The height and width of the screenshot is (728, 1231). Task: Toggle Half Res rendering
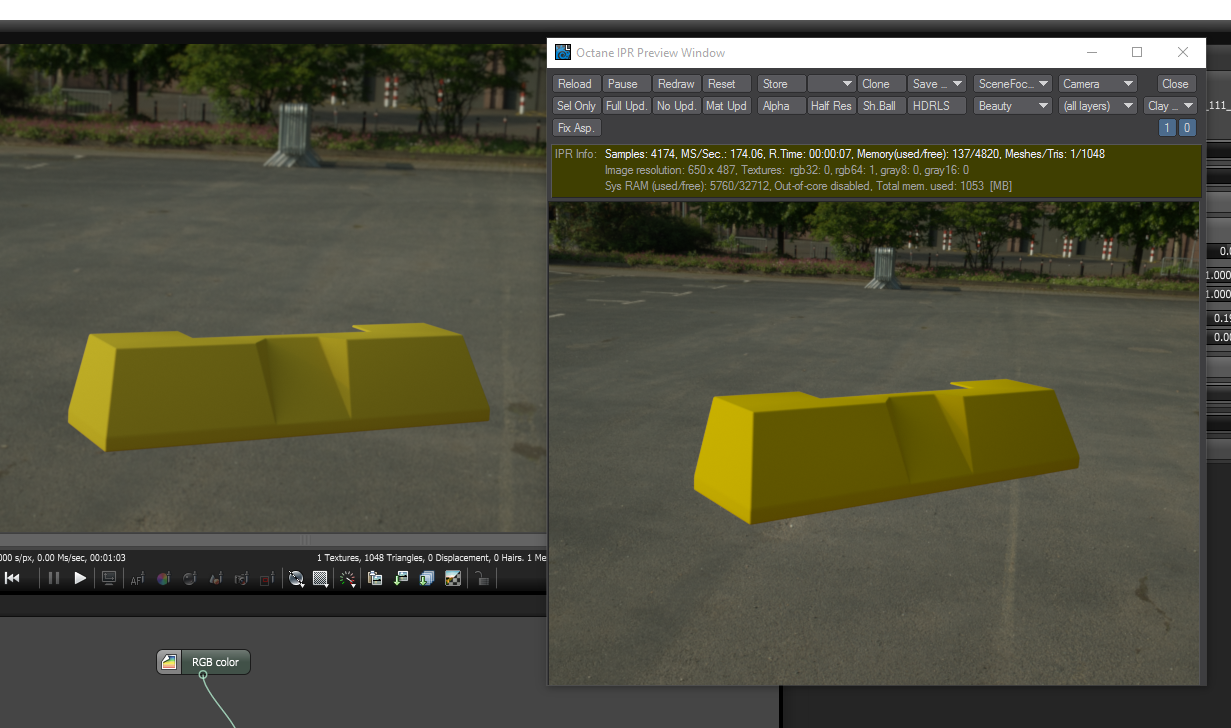point(831,106)
